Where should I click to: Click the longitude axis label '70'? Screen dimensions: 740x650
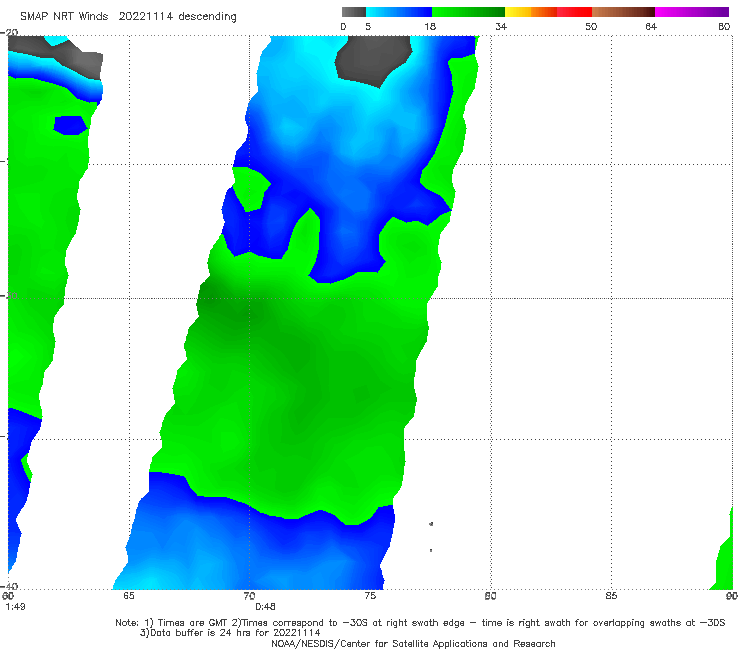249,596
